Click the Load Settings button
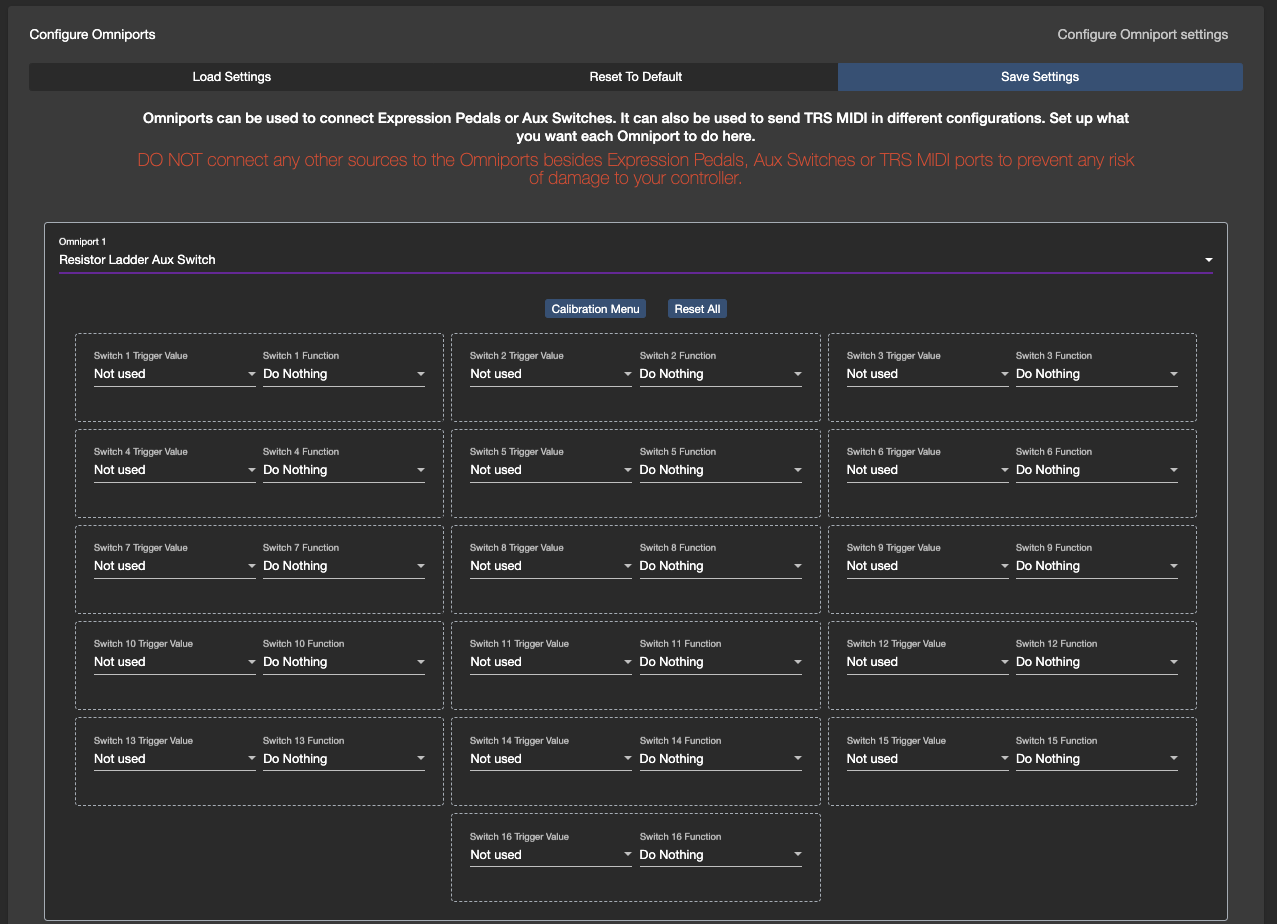 pos(231,77)
